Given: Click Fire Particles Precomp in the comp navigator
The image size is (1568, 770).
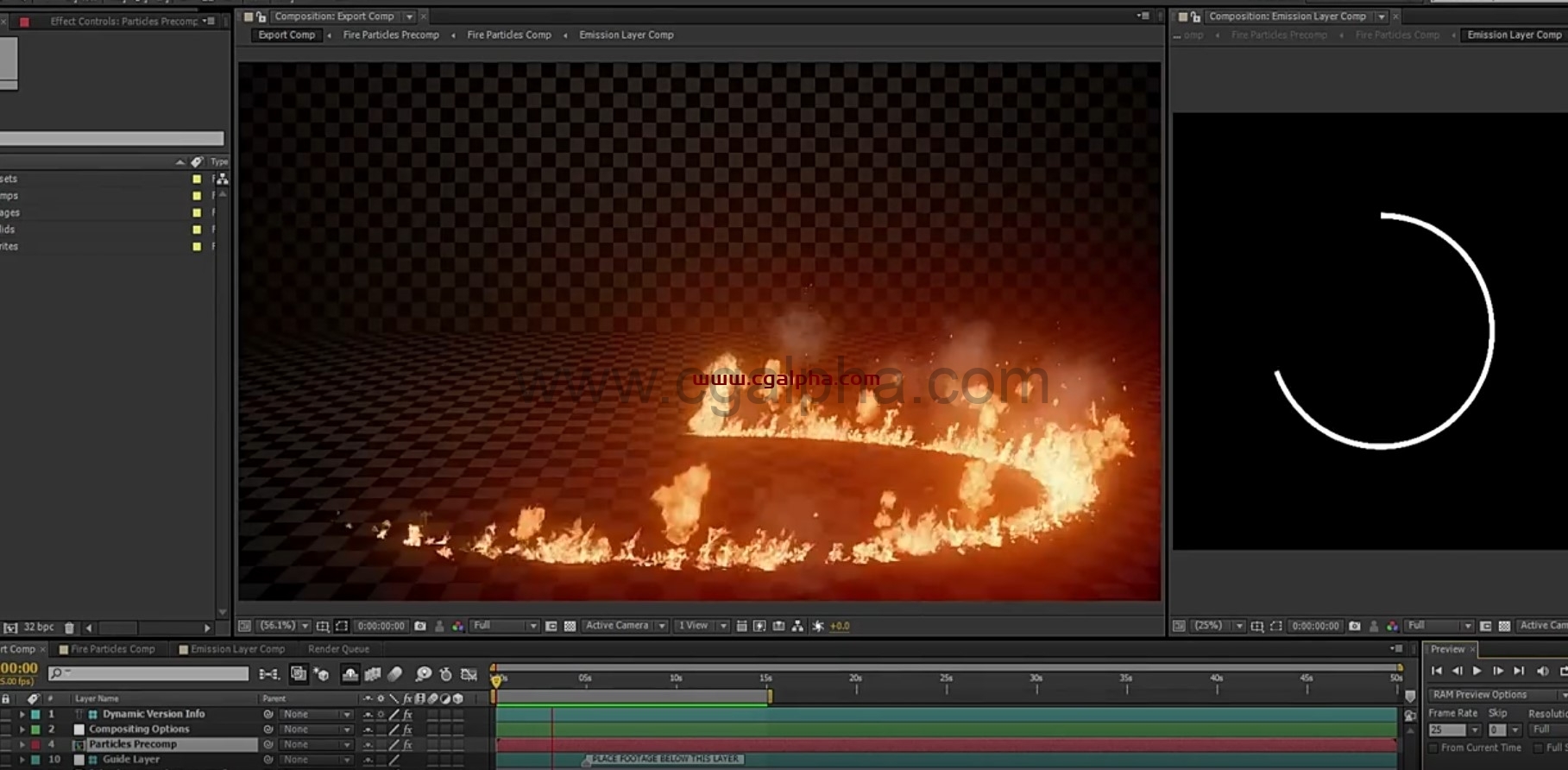Looking at the screenshot, I should 391,35.
